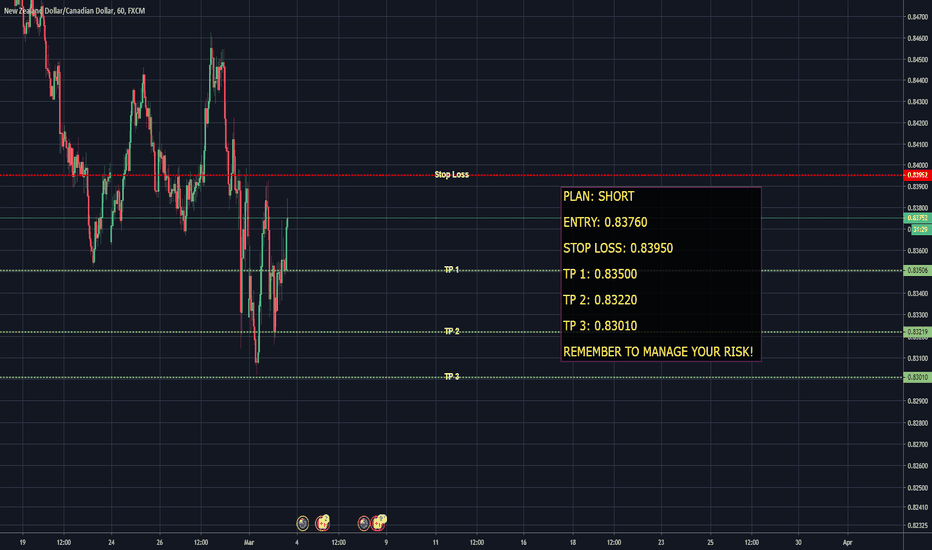The image size is (932, 550).
Task: Click the Mar date label on time axis
Action: 248,542
